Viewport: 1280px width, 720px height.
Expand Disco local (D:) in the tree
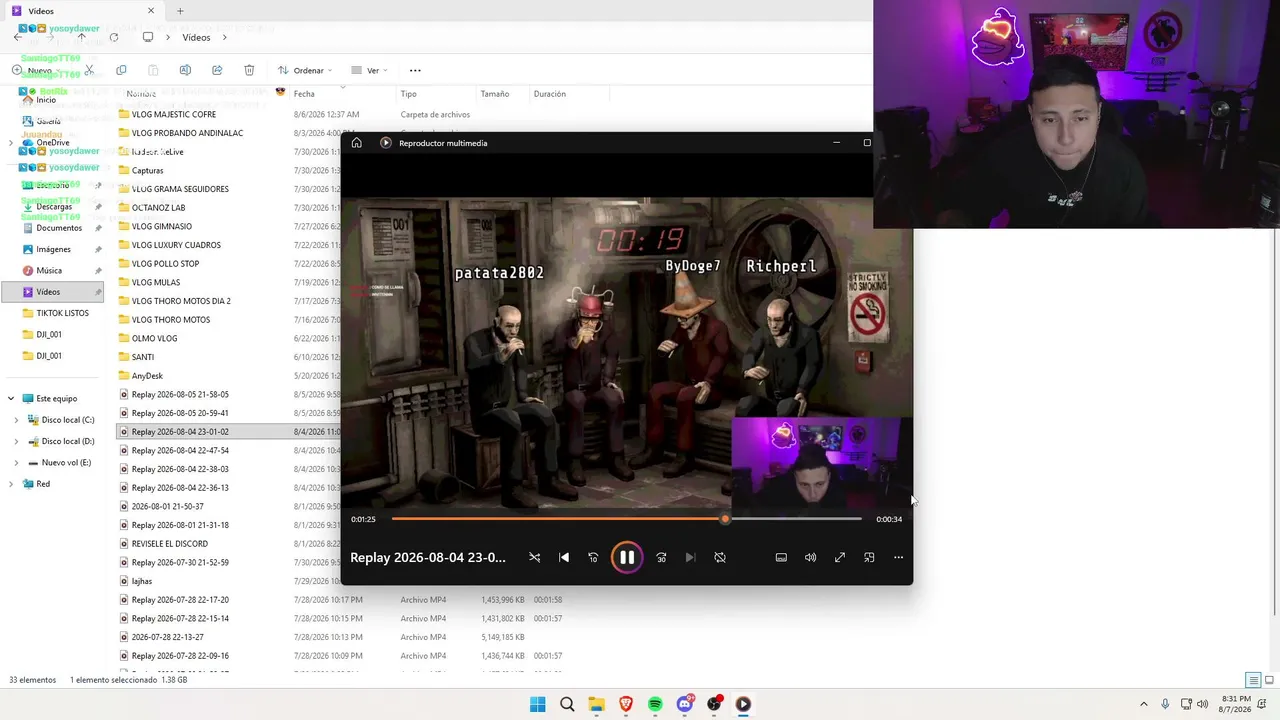16,441
